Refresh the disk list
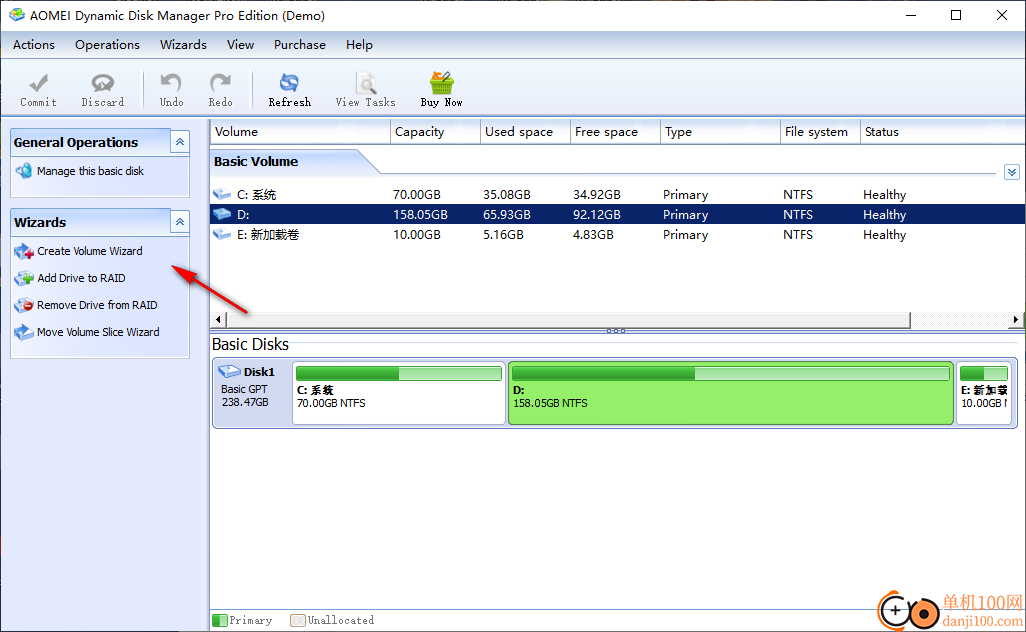 coord(289,90)
